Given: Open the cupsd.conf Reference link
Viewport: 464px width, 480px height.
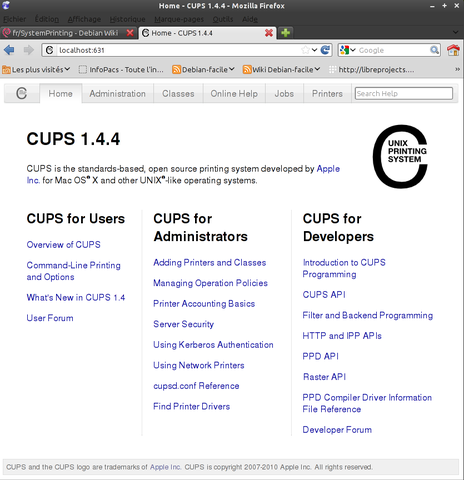Looking at the screenshot, I should pyautogui.click(x=196, y=386).
